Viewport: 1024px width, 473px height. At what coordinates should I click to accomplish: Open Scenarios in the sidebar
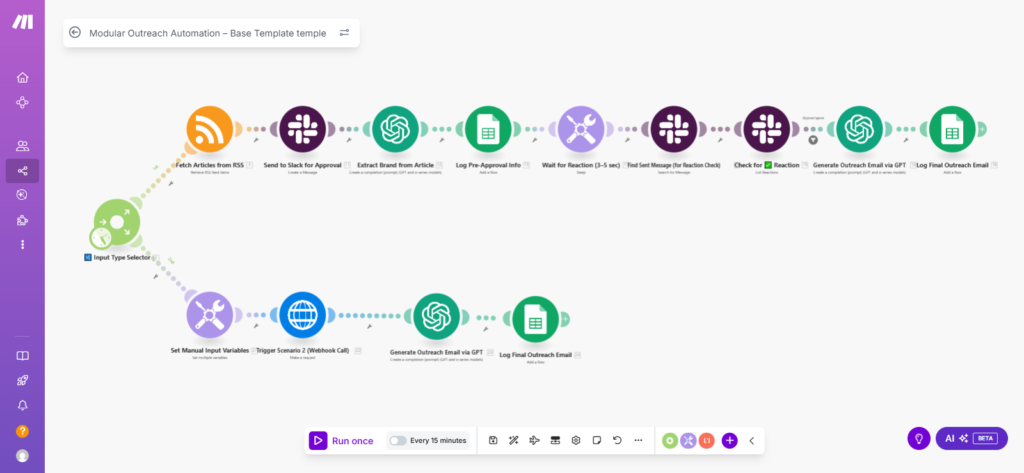pyautogui.click(x=22, y=171)
